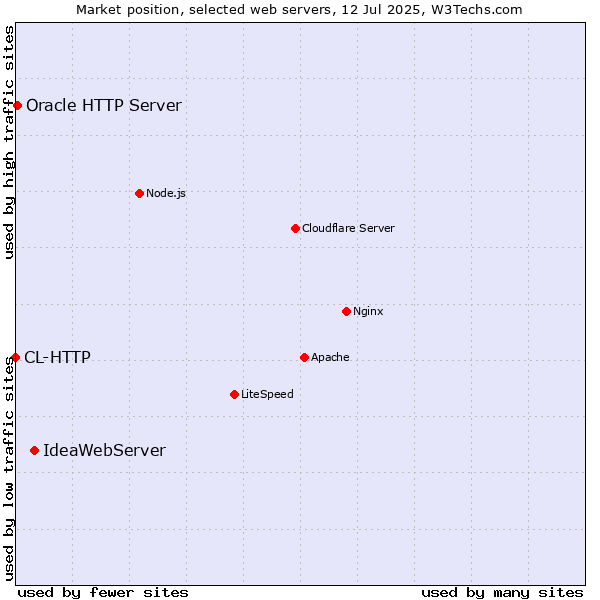Click the LiteSpeed red data point
Screen dimensions: 600x600
pos(235,395)
